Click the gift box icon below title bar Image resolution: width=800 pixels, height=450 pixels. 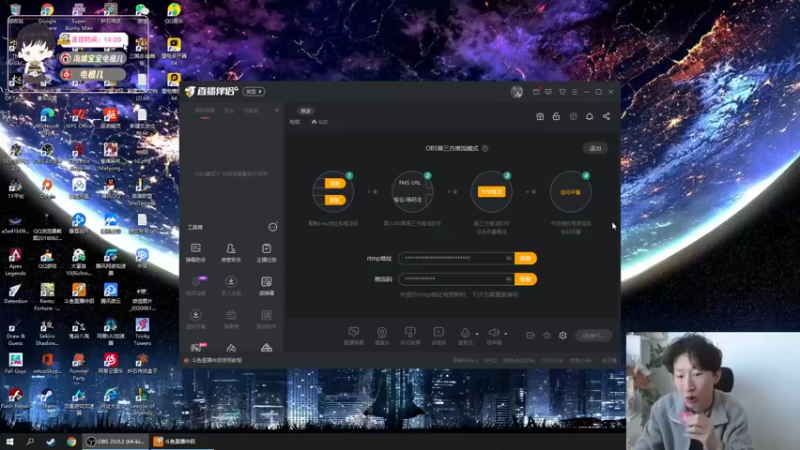pos(540,116)
